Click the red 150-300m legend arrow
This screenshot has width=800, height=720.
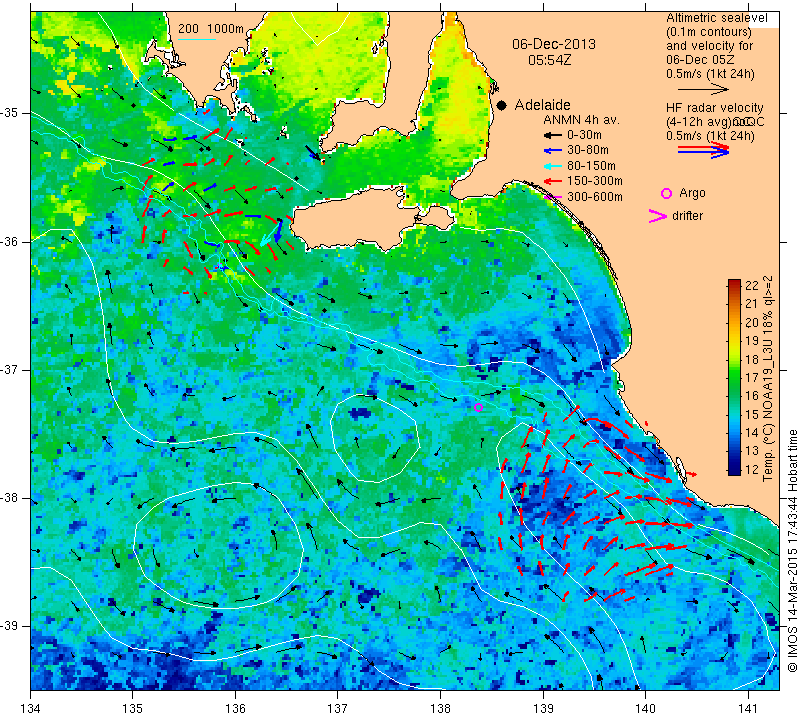[x=552, y=181]
